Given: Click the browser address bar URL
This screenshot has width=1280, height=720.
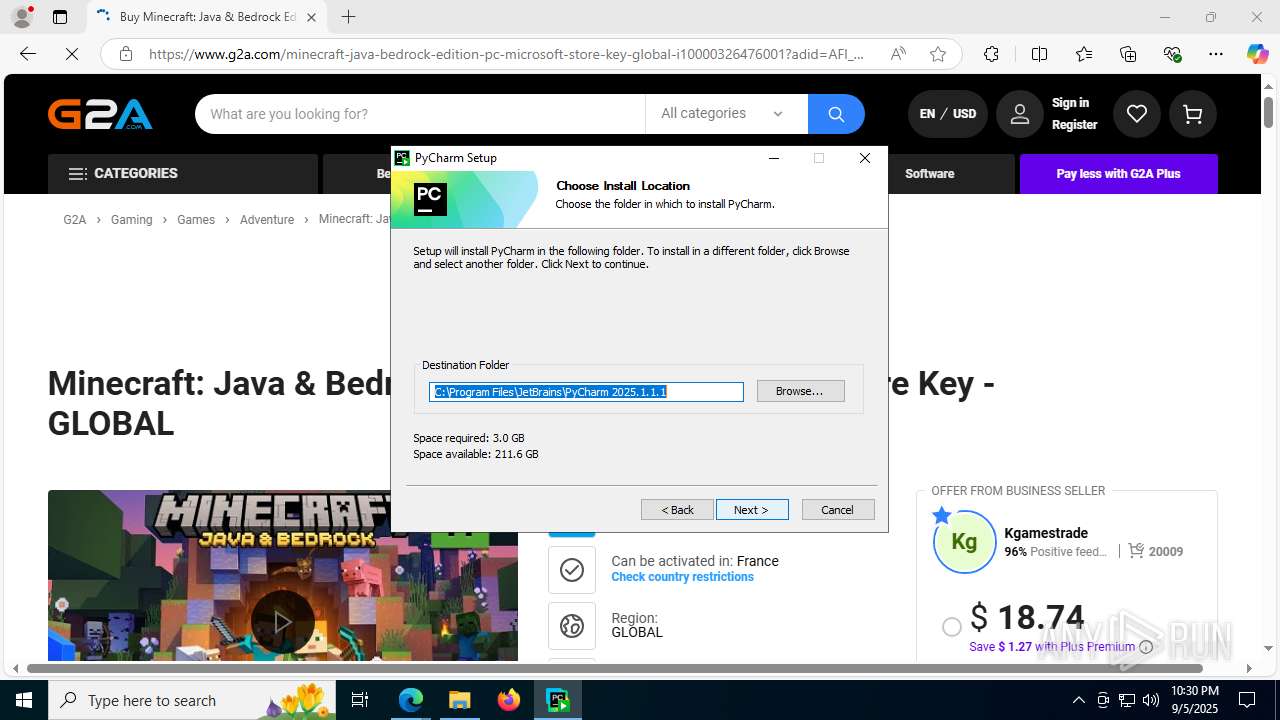Looking at the screenshot, I should coord(506,54).
